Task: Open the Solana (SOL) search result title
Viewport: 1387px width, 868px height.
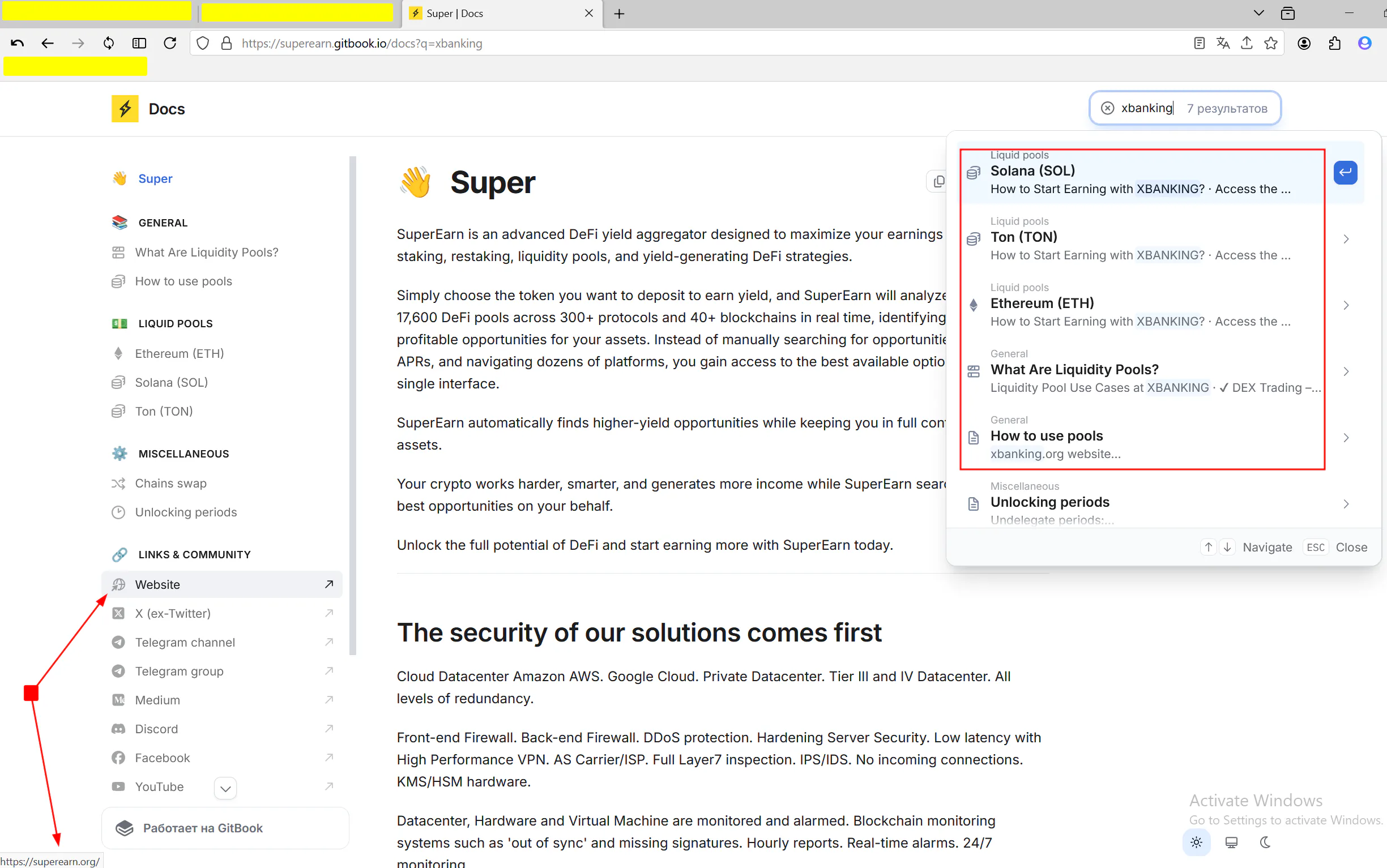Action: pyautogui.click(x=1032, y=170)
